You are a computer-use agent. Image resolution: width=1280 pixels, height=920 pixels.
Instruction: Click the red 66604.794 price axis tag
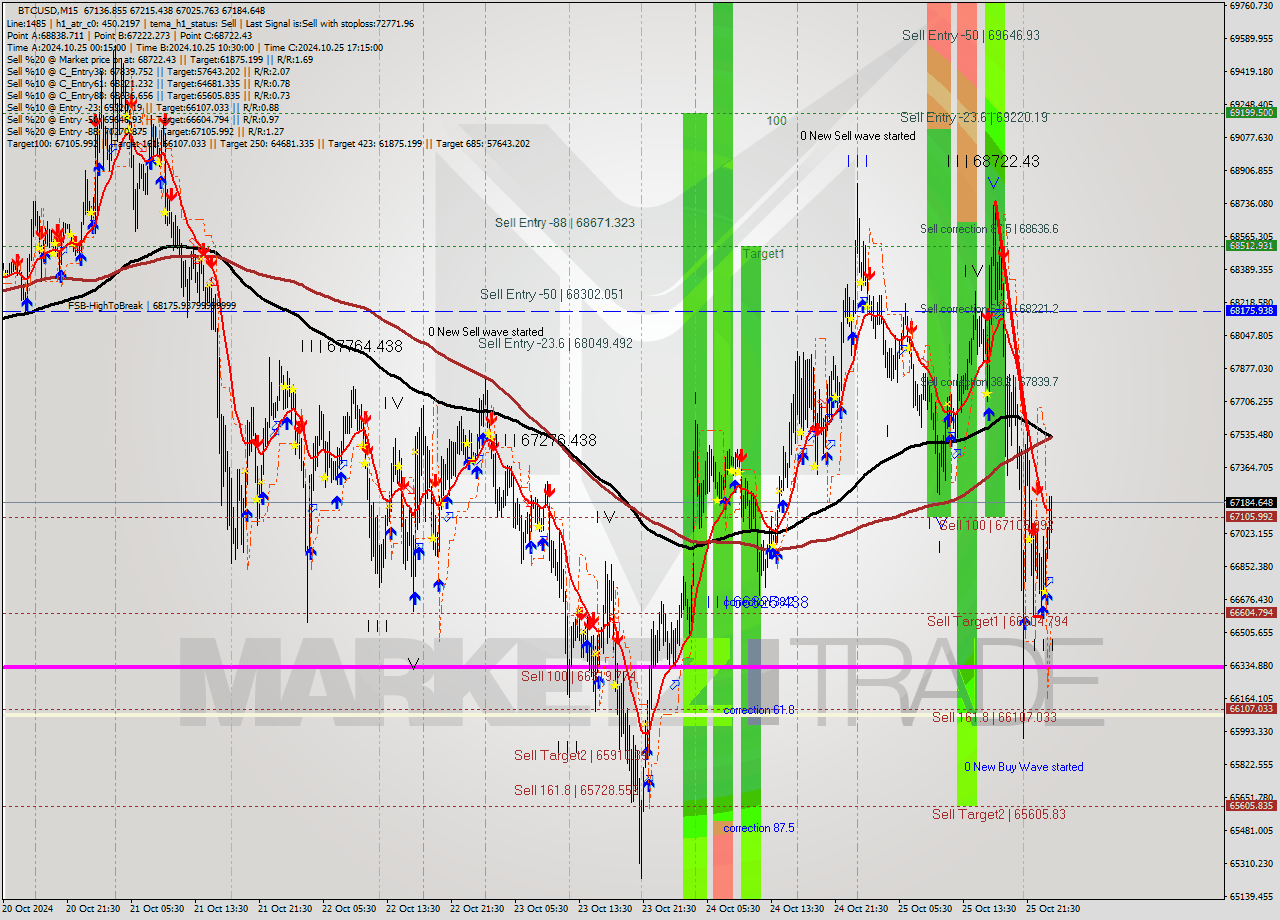pos(1250,612)
